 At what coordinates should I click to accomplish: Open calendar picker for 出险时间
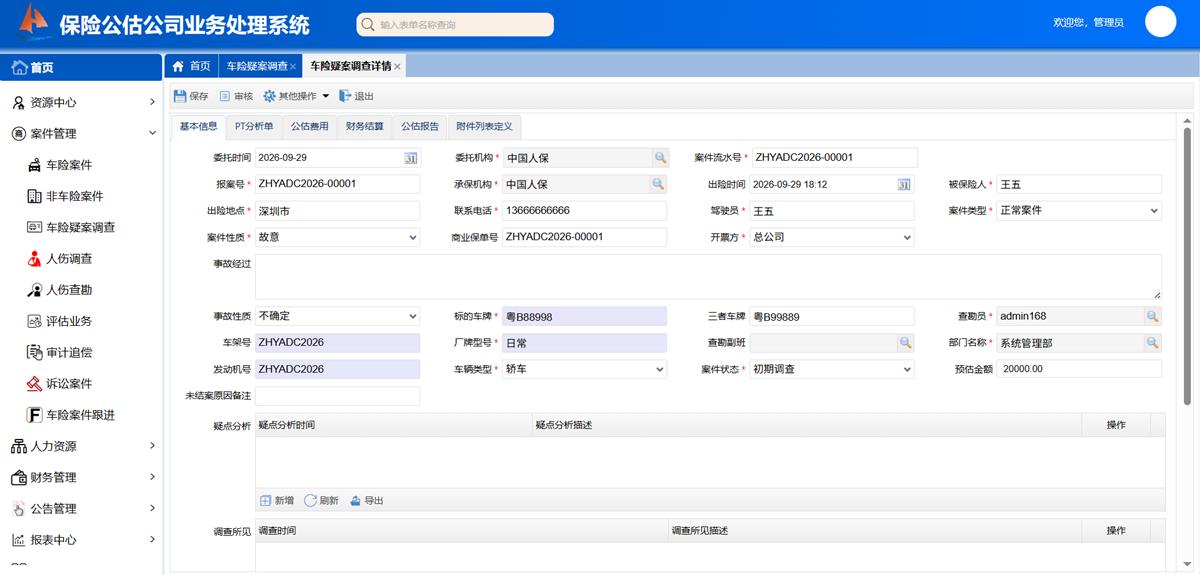point(904,185)
